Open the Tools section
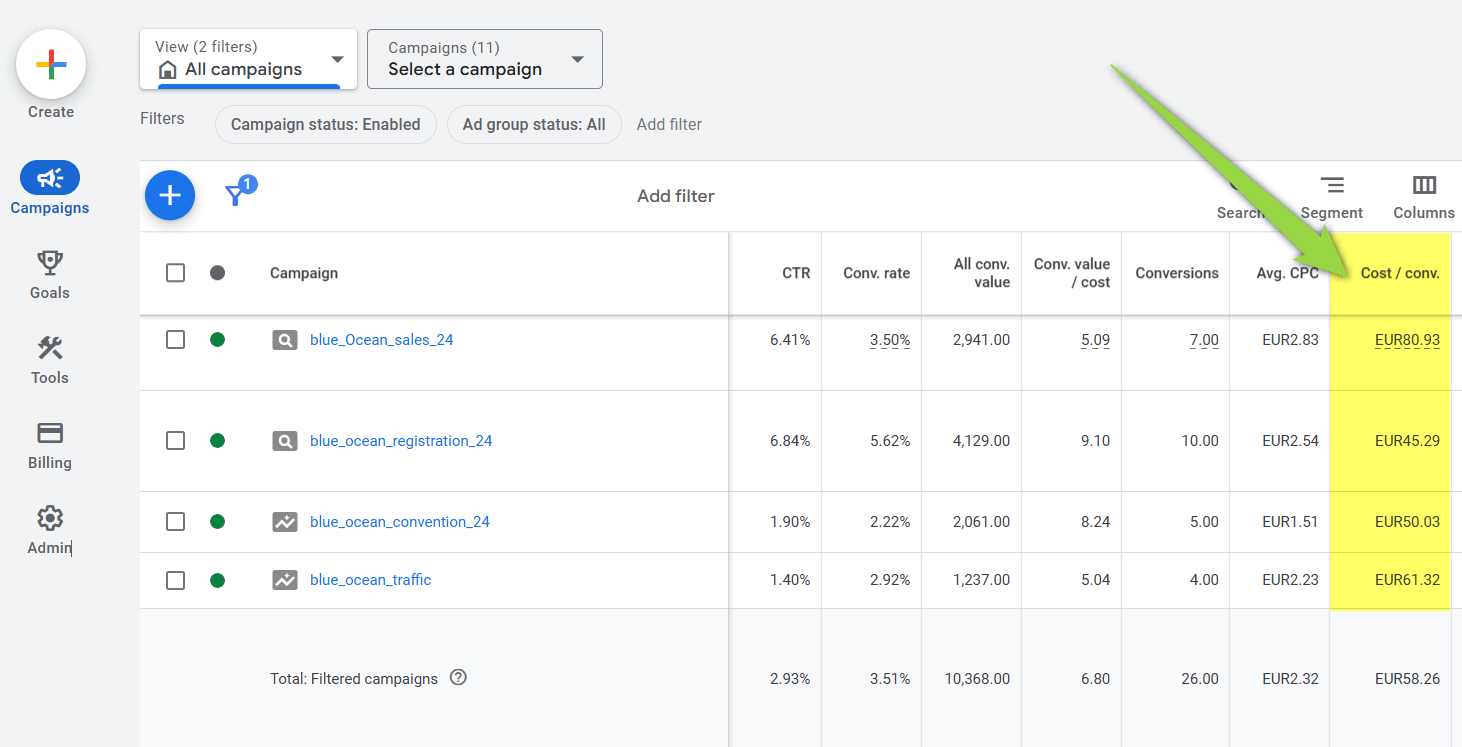This screenshot has height=747, width=1462. point(50,358)
